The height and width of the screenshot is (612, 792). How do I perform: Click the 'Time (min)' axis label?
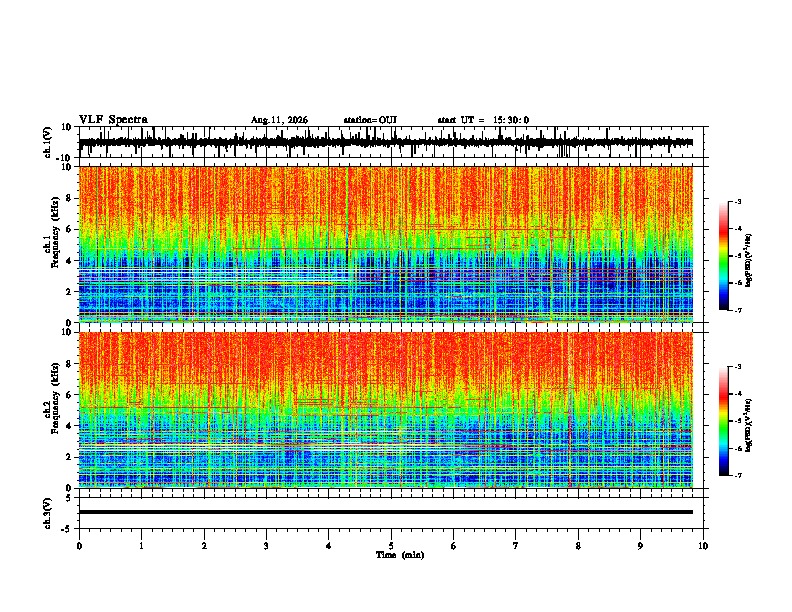(400, 555)
